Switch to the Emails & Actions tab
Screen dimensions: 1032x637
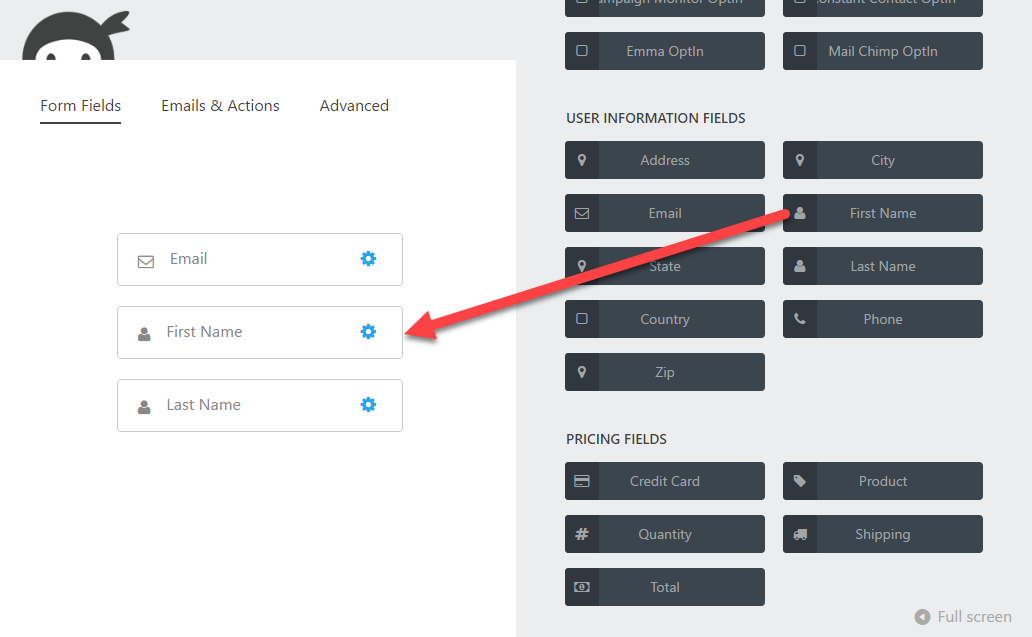(x=220, y=105)
